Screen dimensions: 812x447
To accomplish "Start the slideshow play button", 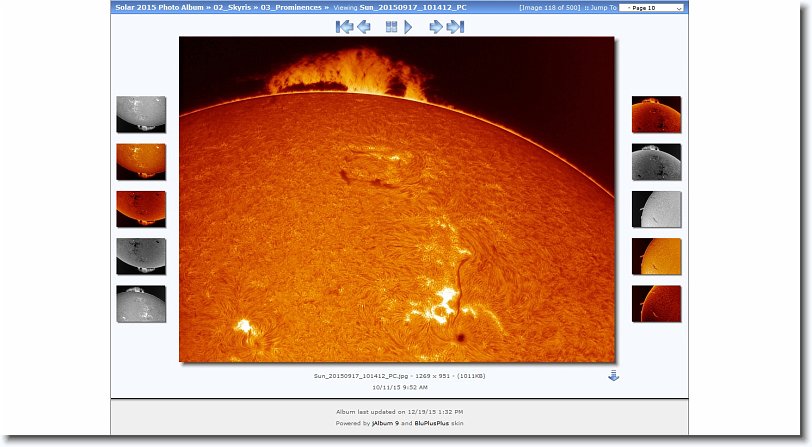I will [408, 27].
